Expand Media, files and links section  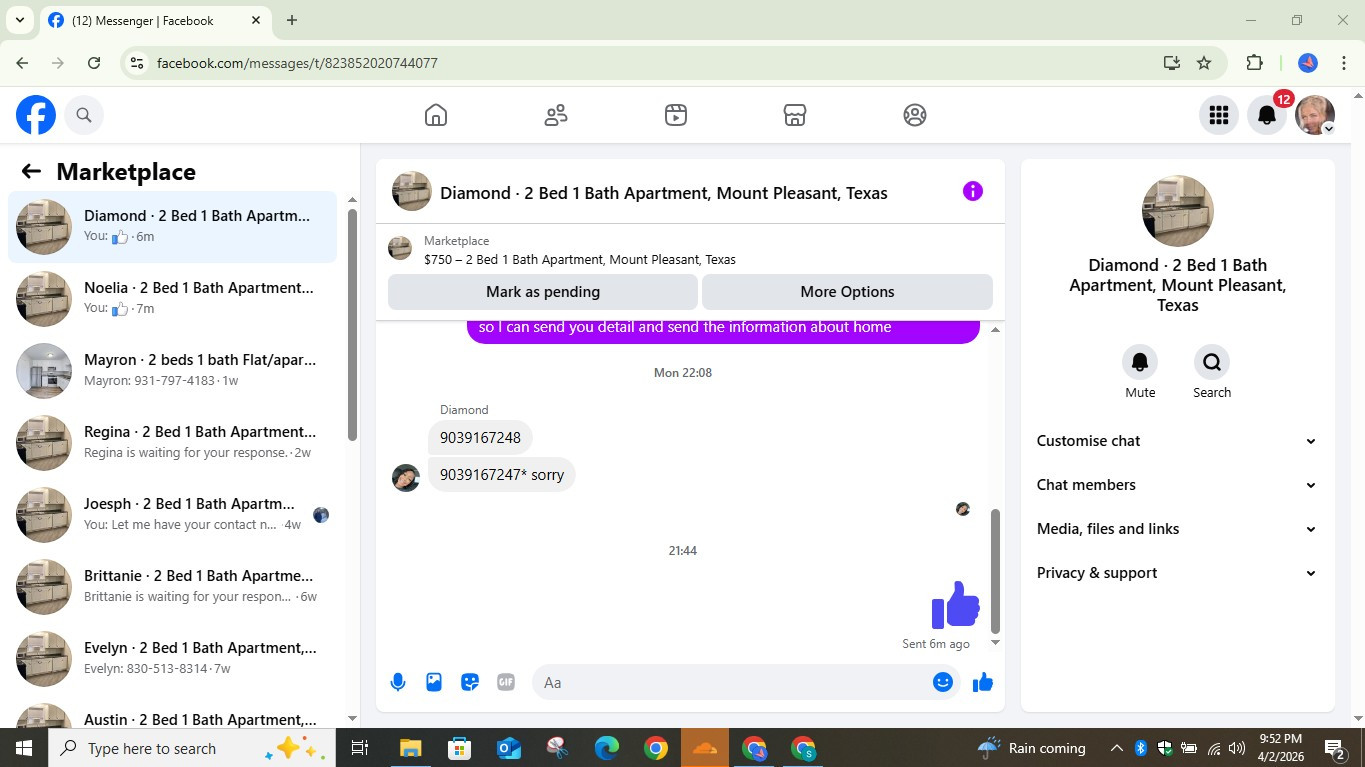click(1177, 529)
